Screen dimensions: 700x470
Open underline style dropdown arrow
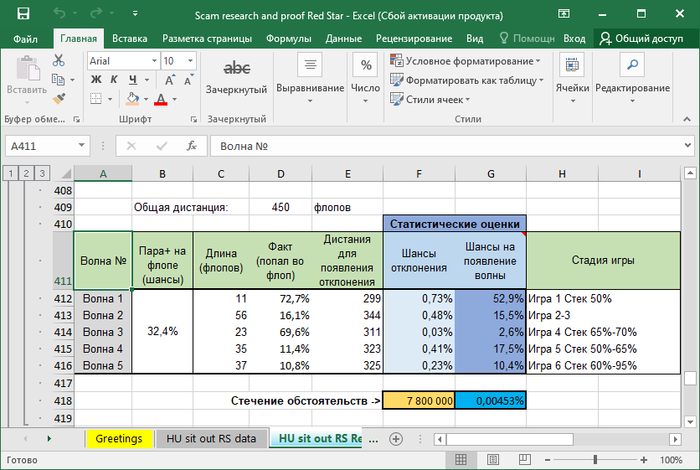pos(146,80)
